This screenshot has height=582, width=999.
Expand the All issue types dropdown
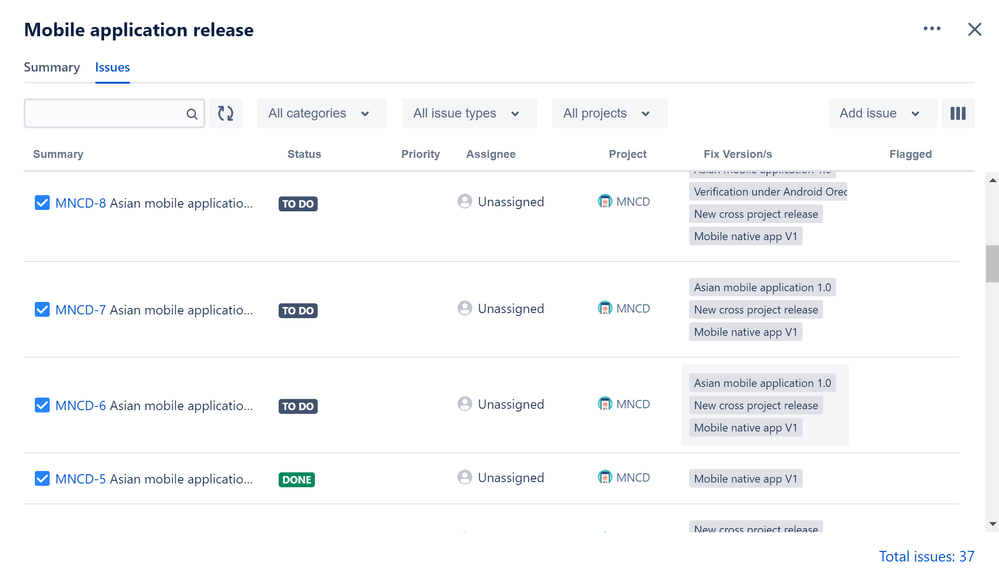pyautogui.click(x=469, y=113)
